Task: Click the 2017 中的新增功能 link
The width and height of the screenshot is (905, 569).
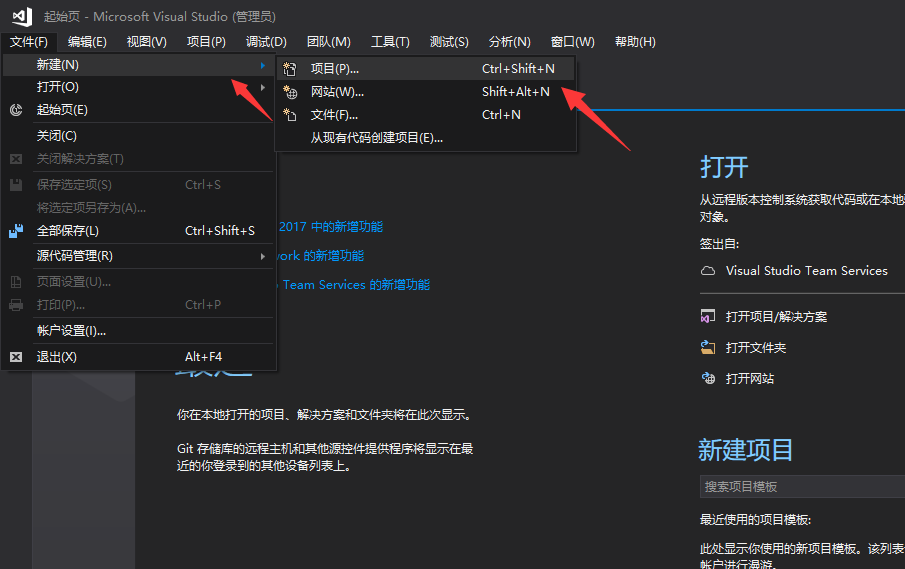Action: click(x=330, y=227)
